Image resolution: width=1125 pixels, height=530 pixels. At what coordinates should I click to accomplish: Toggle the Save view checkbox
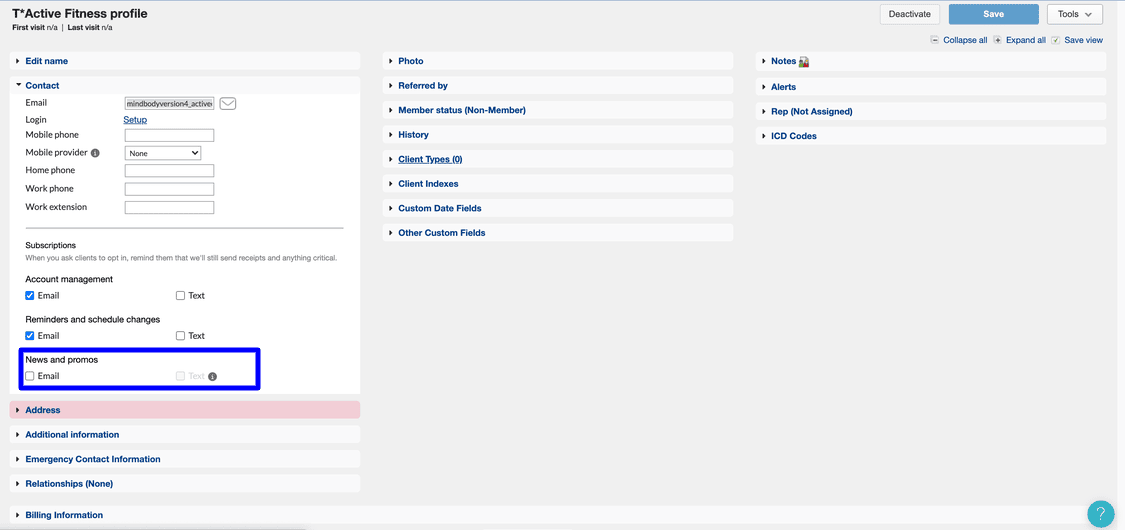pos(1055,40)
